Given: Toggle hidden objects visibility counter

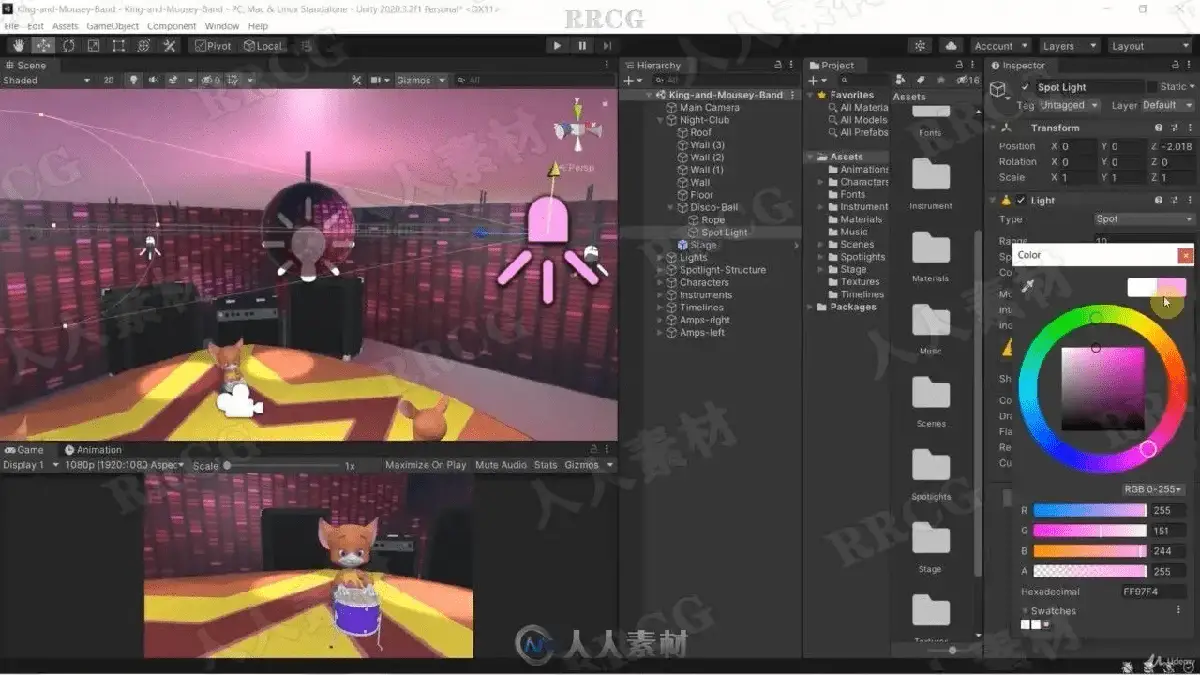Looking at the screenshot, I should [212, 80].
